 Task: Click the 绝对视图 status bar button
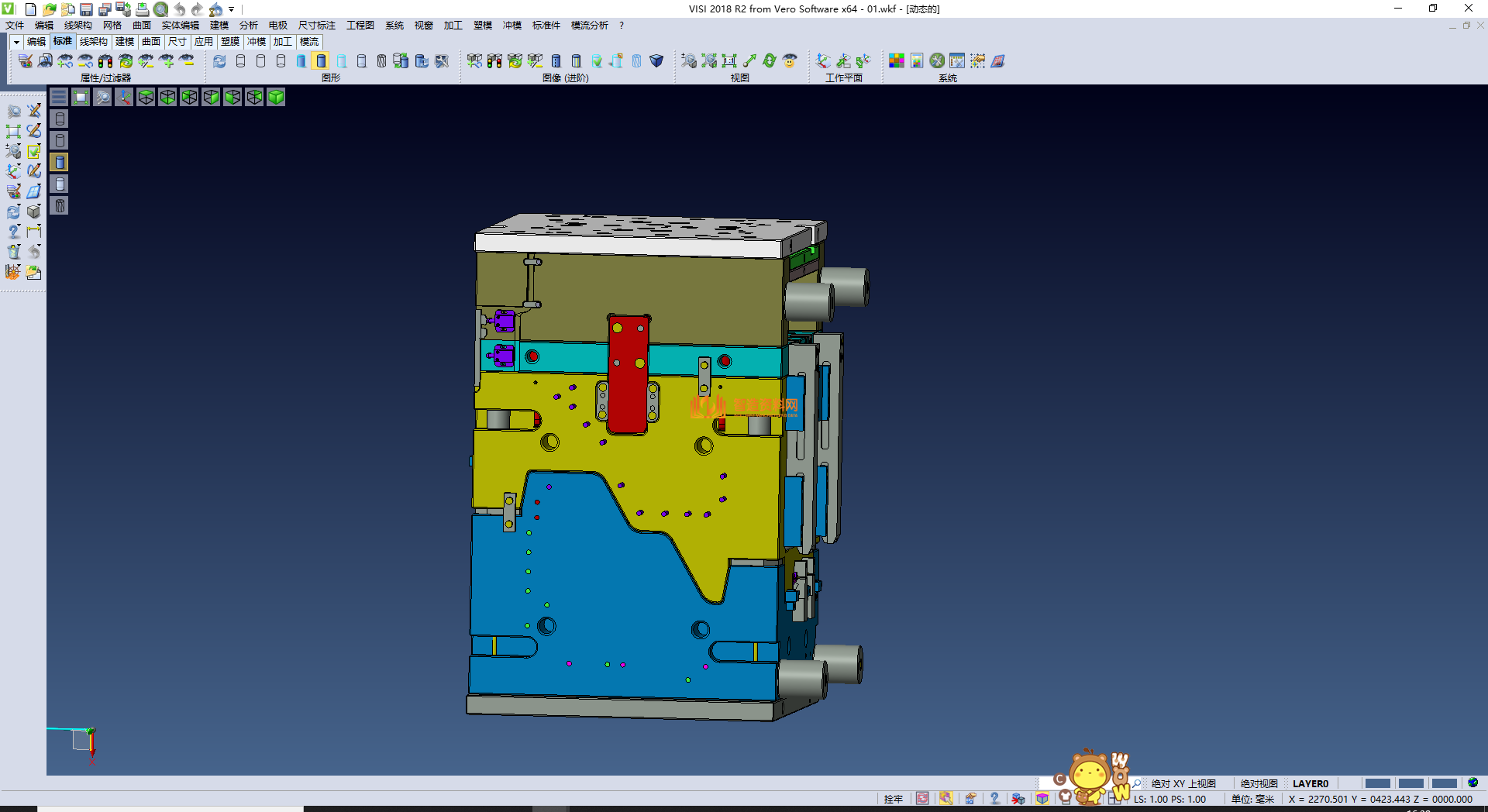coord(1259,783)
